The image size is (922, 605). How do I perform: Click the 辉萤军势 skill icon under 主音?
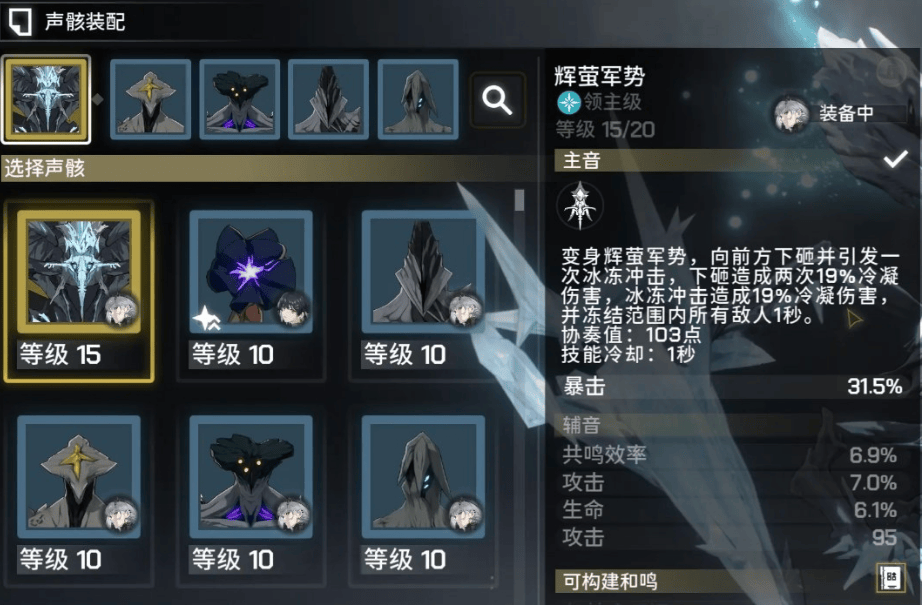pyautogui.click(x=580, y=206)
